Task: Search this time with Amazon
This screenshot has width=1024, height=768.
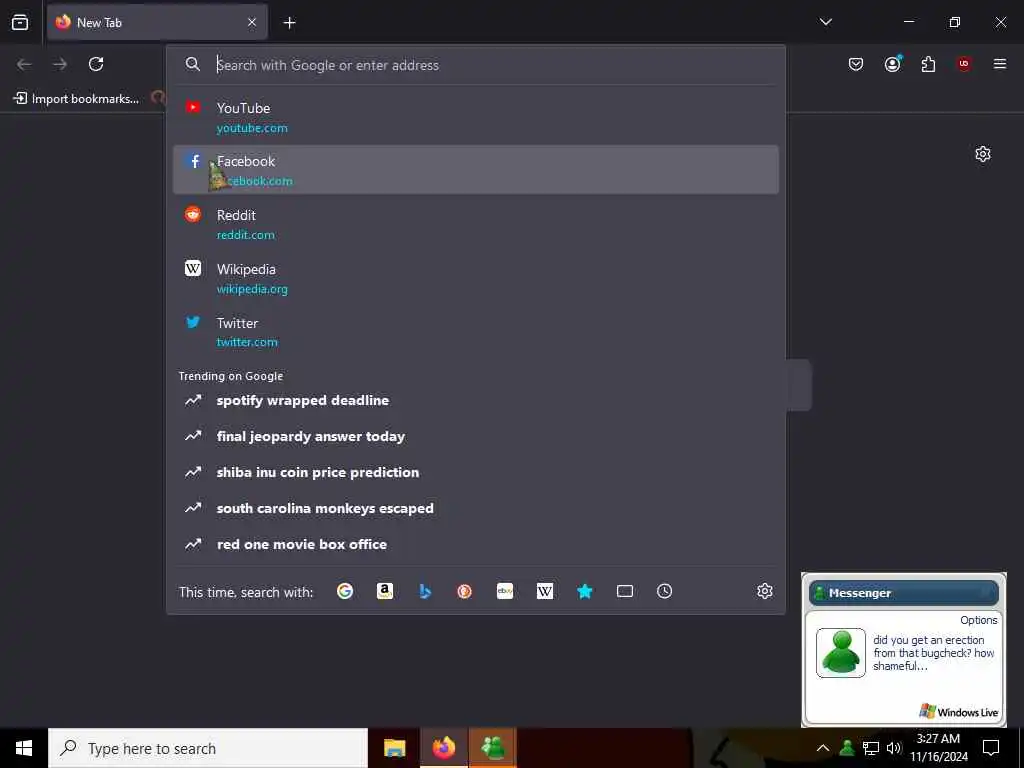Action: pos(385,591)
